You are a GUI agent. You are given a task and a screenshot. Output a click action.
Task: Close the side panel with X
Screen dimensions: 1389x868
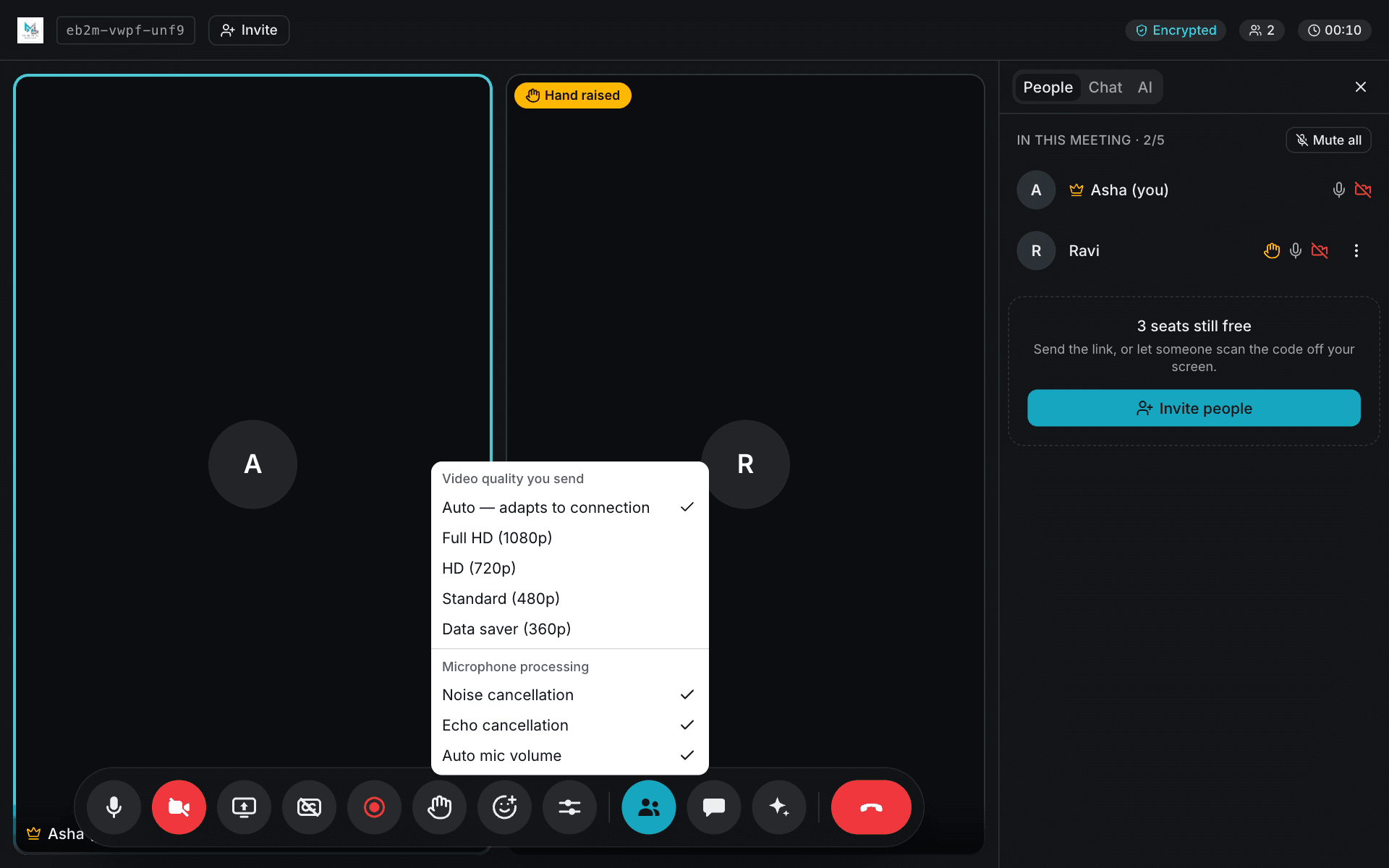click(1360, 87)
